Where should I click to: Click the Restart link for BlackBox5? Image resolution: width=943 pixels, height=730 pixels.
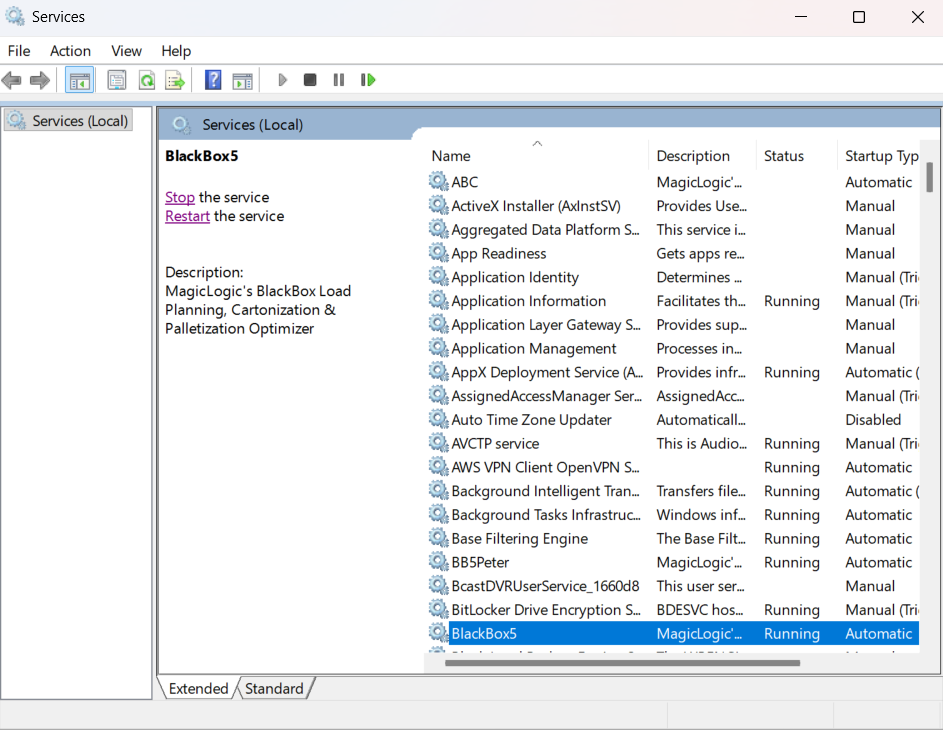point(187,216)
